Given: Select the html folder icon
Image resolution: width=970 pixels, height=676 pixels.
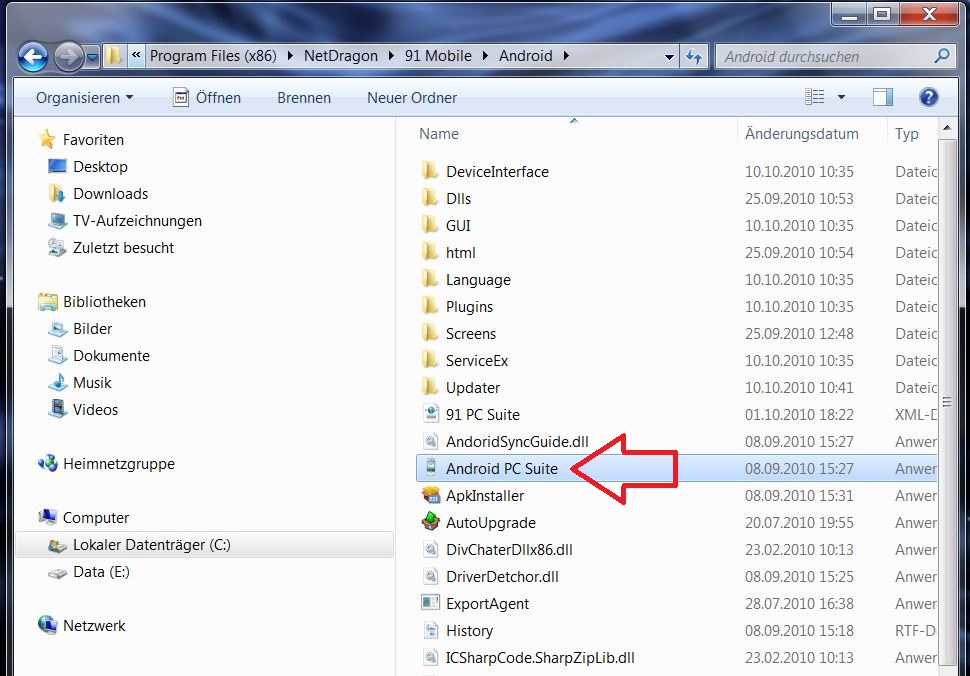Looking at the screenshot, I should 430,252.
